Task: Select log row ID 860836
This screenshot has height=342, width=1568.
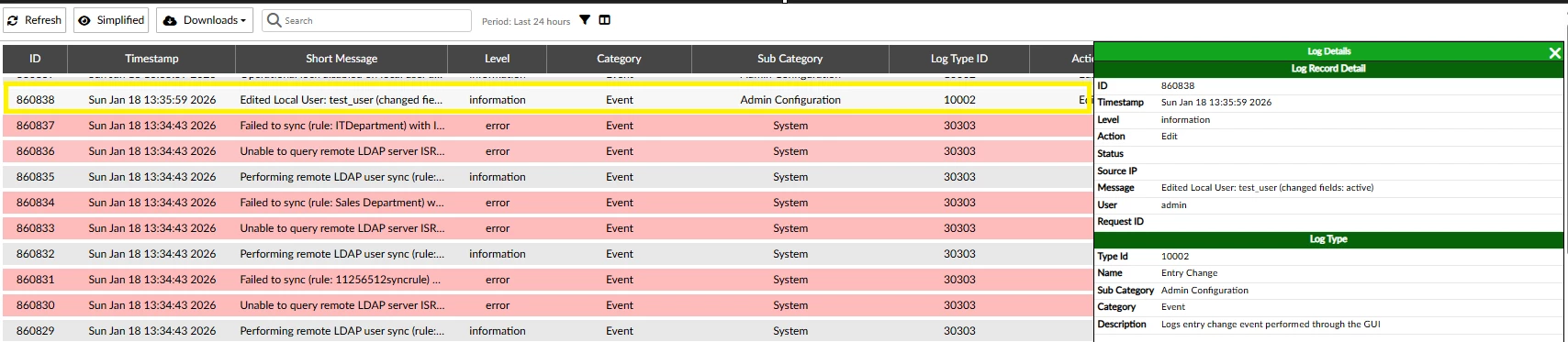Action: pyautogui.click(x=548, y=151)
